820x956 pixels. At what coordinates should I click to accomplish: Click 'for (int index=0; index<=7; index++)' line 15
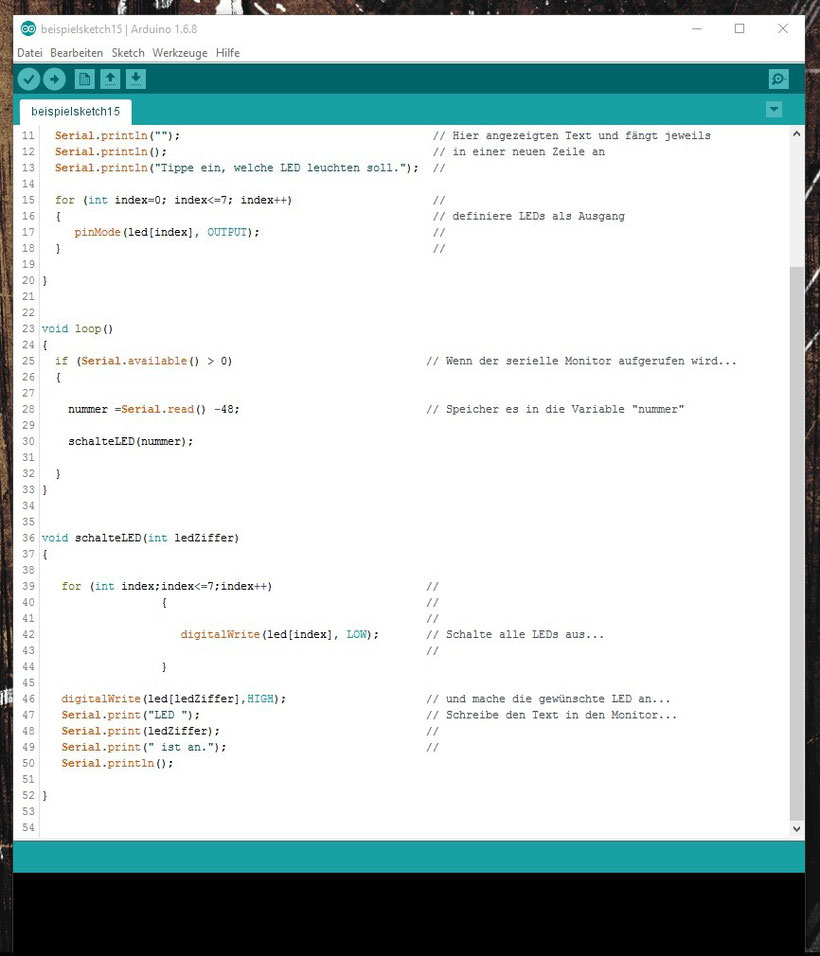[173, 200]
